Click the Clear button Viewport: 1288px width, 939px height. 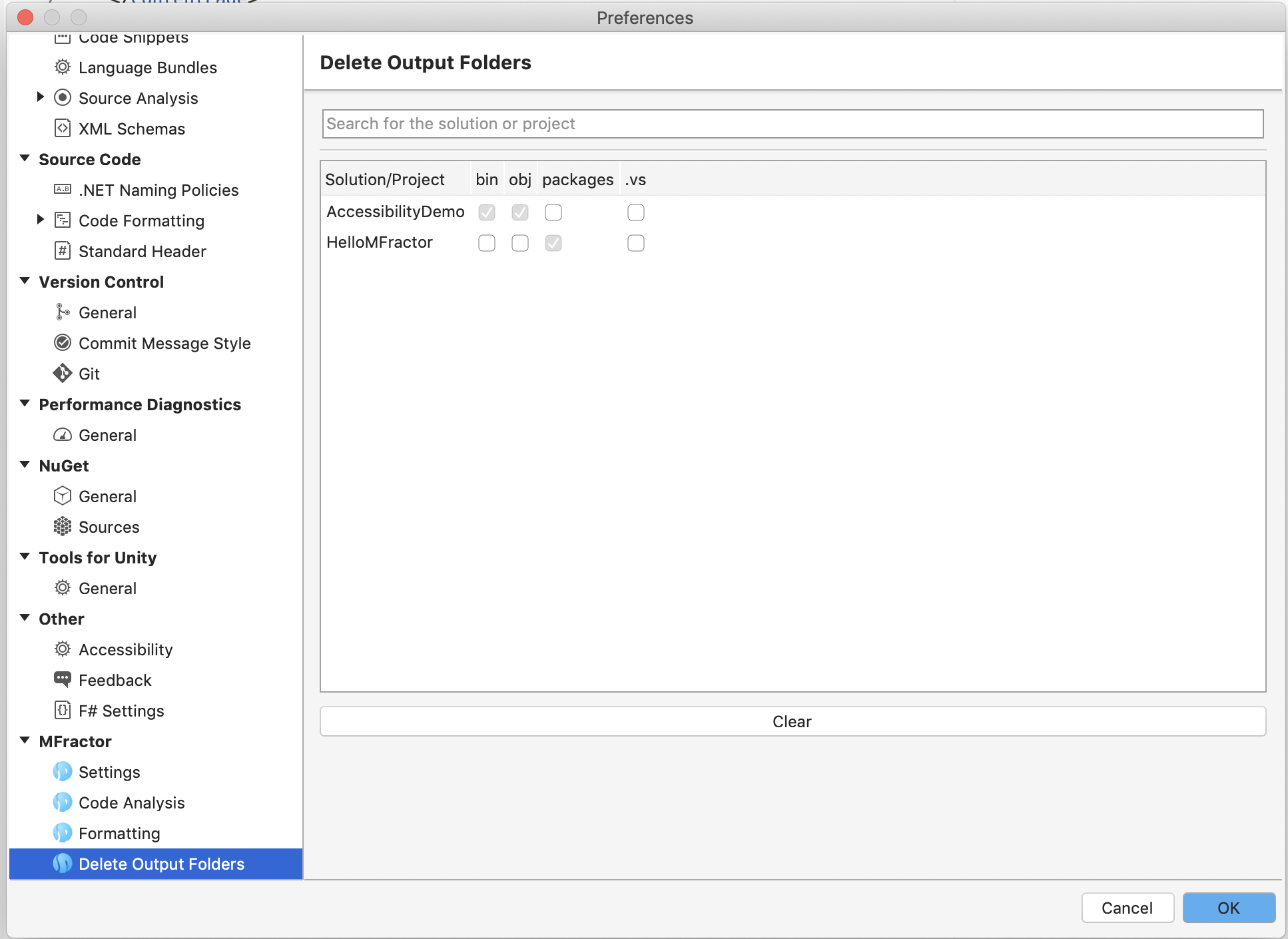point(792,721)
